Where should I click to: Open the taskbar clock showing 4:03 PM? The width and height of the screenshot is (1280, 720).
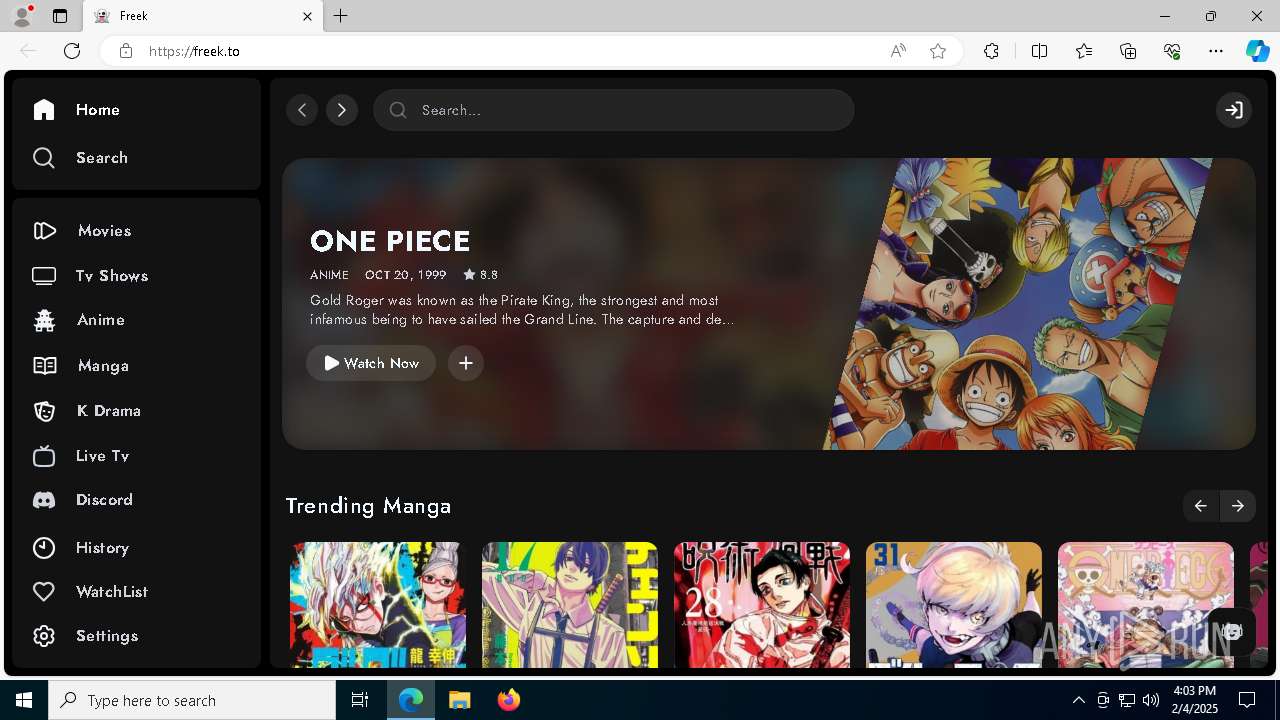pos(1194,700)
